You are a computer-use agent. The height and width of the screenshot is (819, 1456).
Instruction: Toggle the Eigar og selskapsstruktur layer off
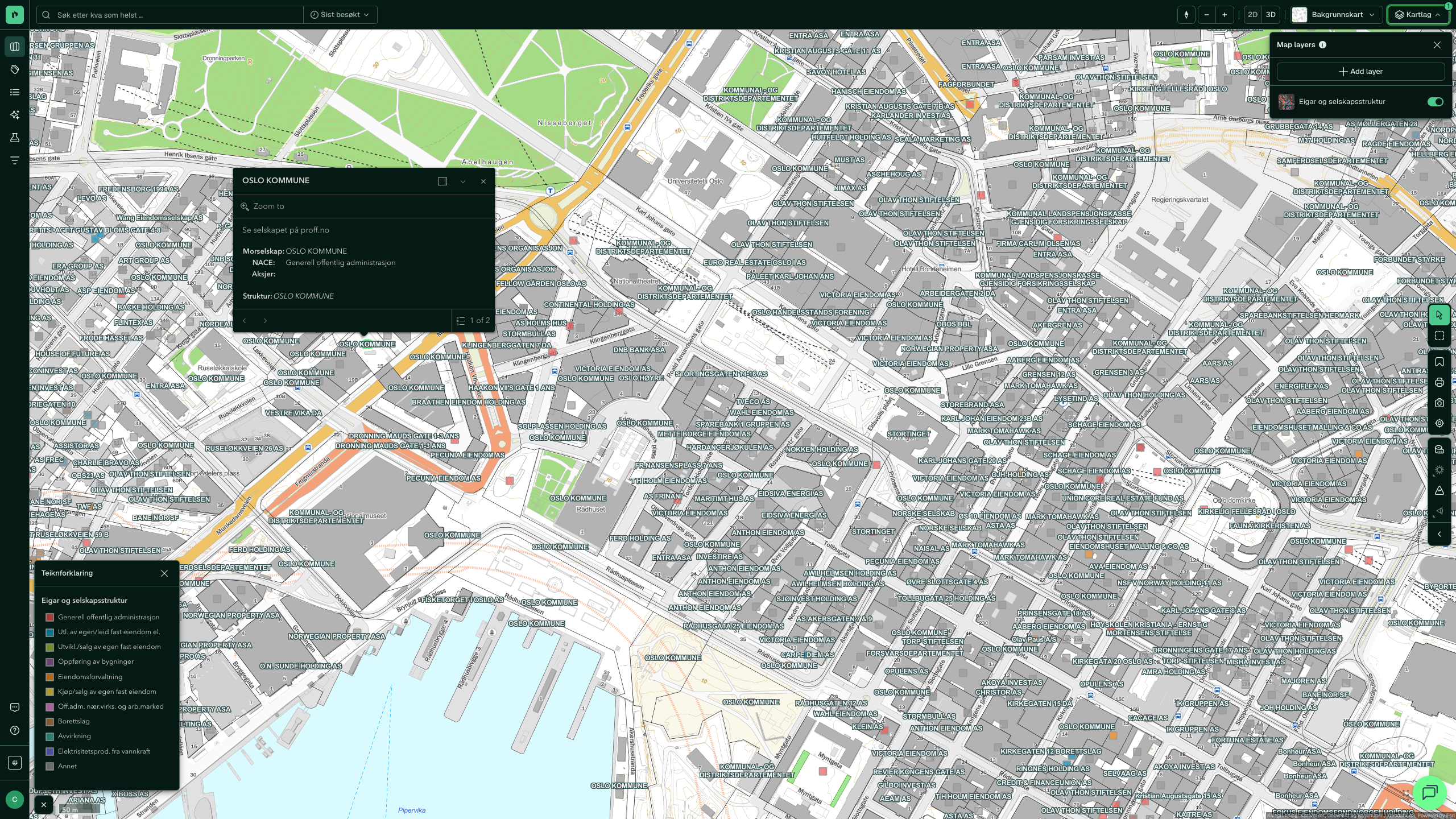click(1436, 102)
